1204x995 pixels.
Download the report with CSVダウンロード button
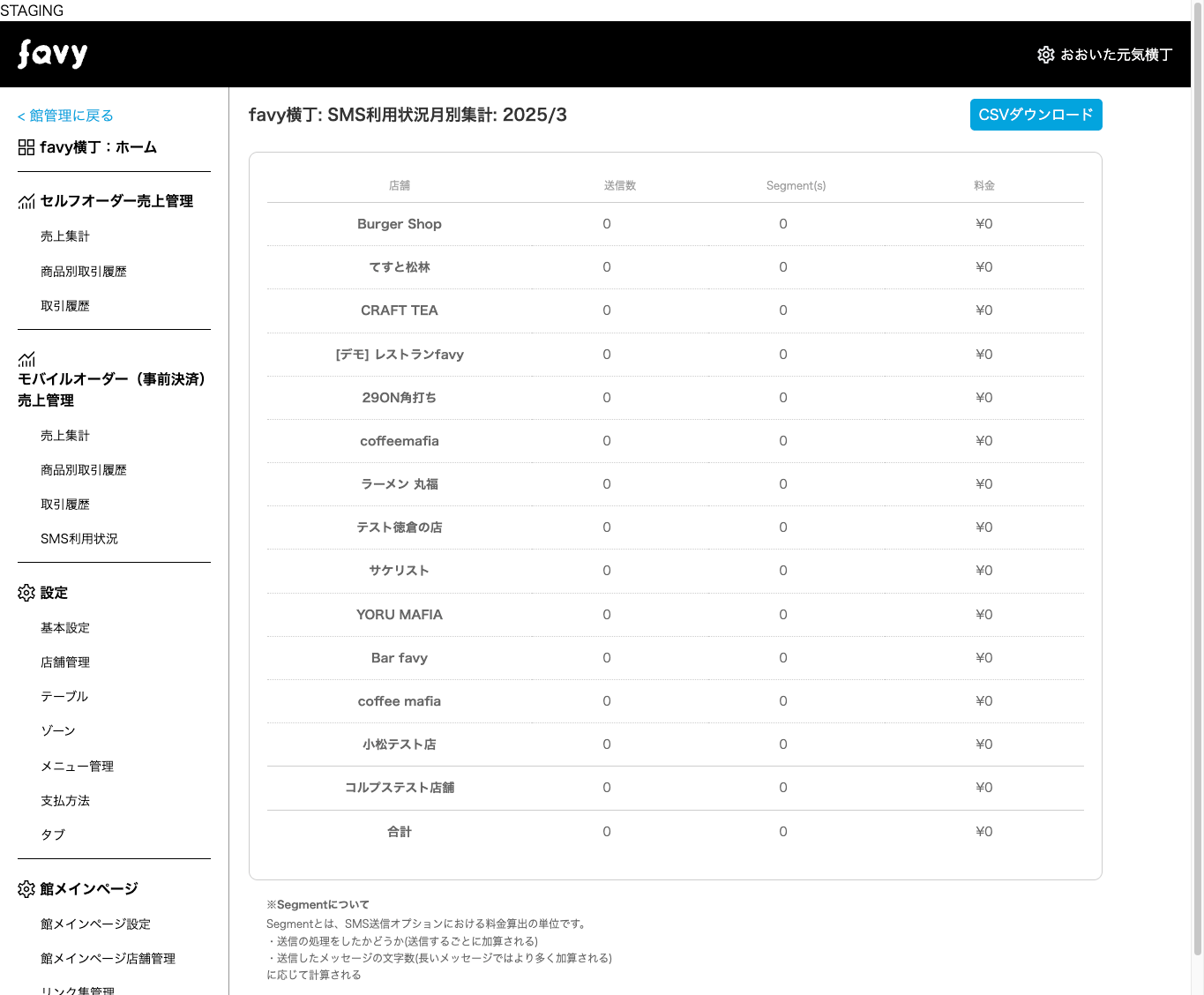1036,115
